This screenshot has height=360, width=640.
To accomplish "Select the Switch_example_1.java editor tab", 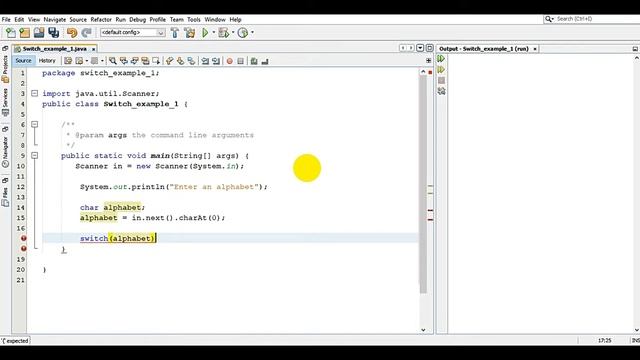I will (x=54, y=49).
